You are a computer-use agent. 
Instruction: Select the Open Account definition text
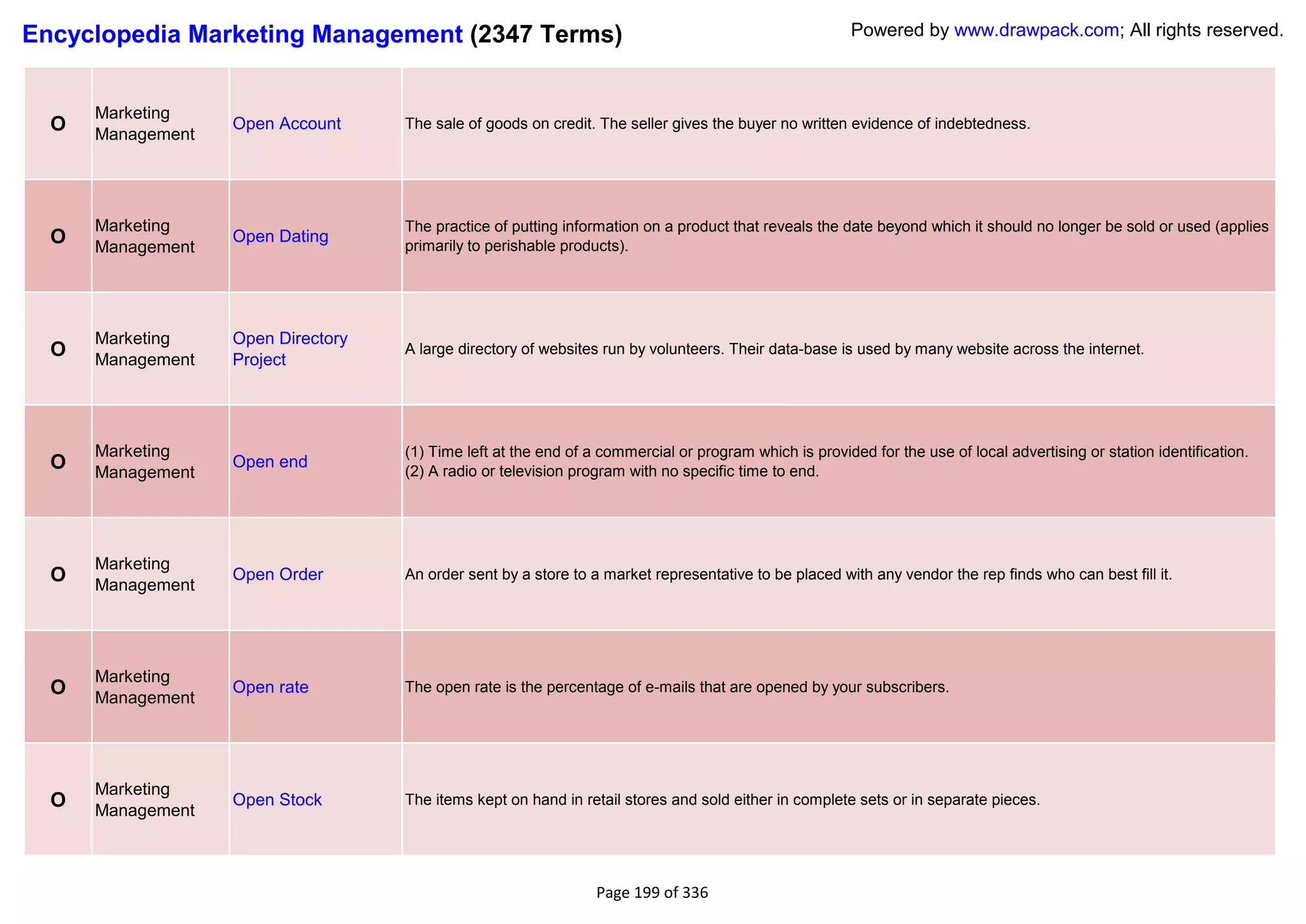pos(717,124)
